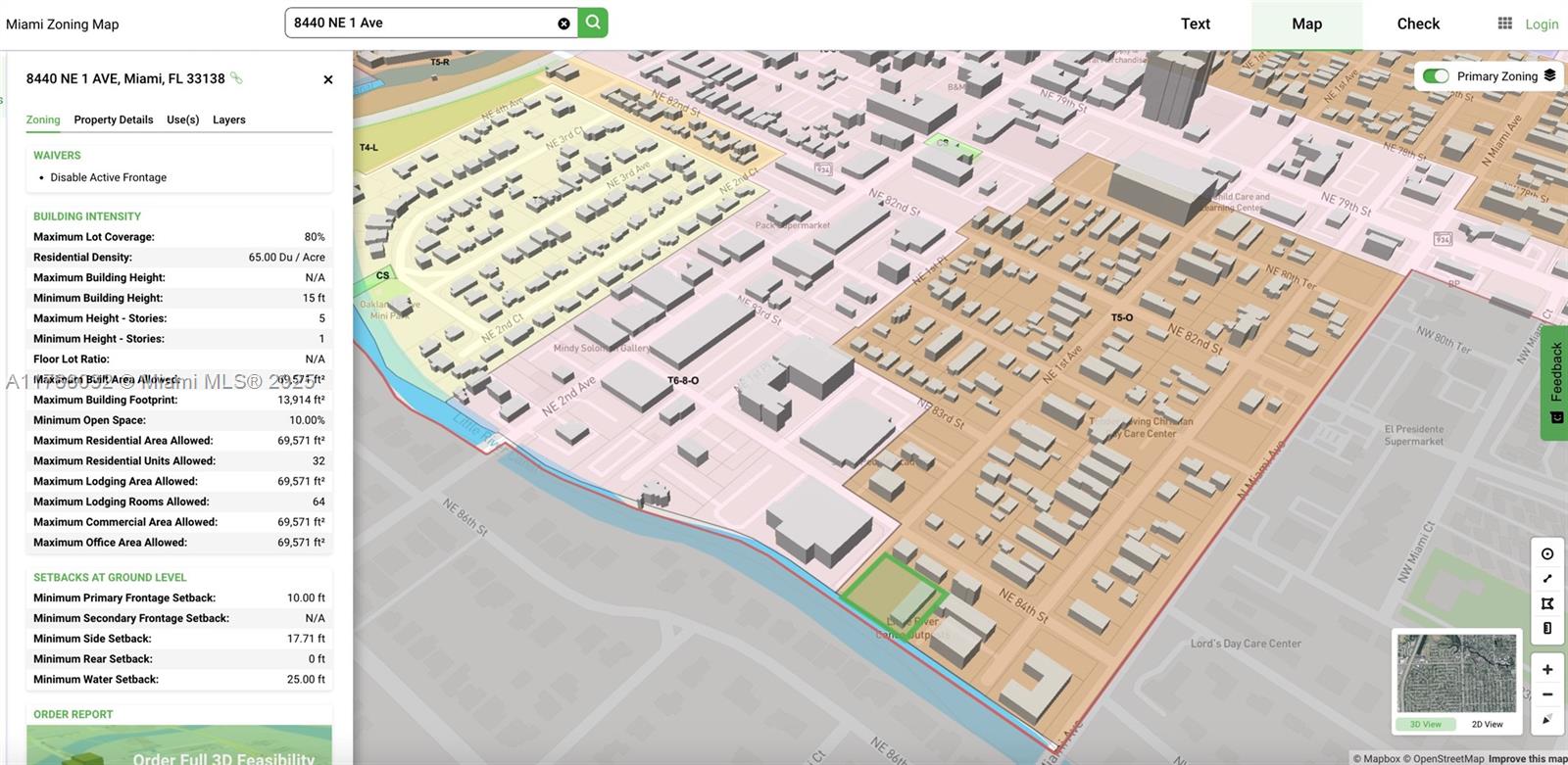Viewport: 1568px width, 765px height.
Task: Open the zoning layers stack dropdown
Action: point(1549,76)
